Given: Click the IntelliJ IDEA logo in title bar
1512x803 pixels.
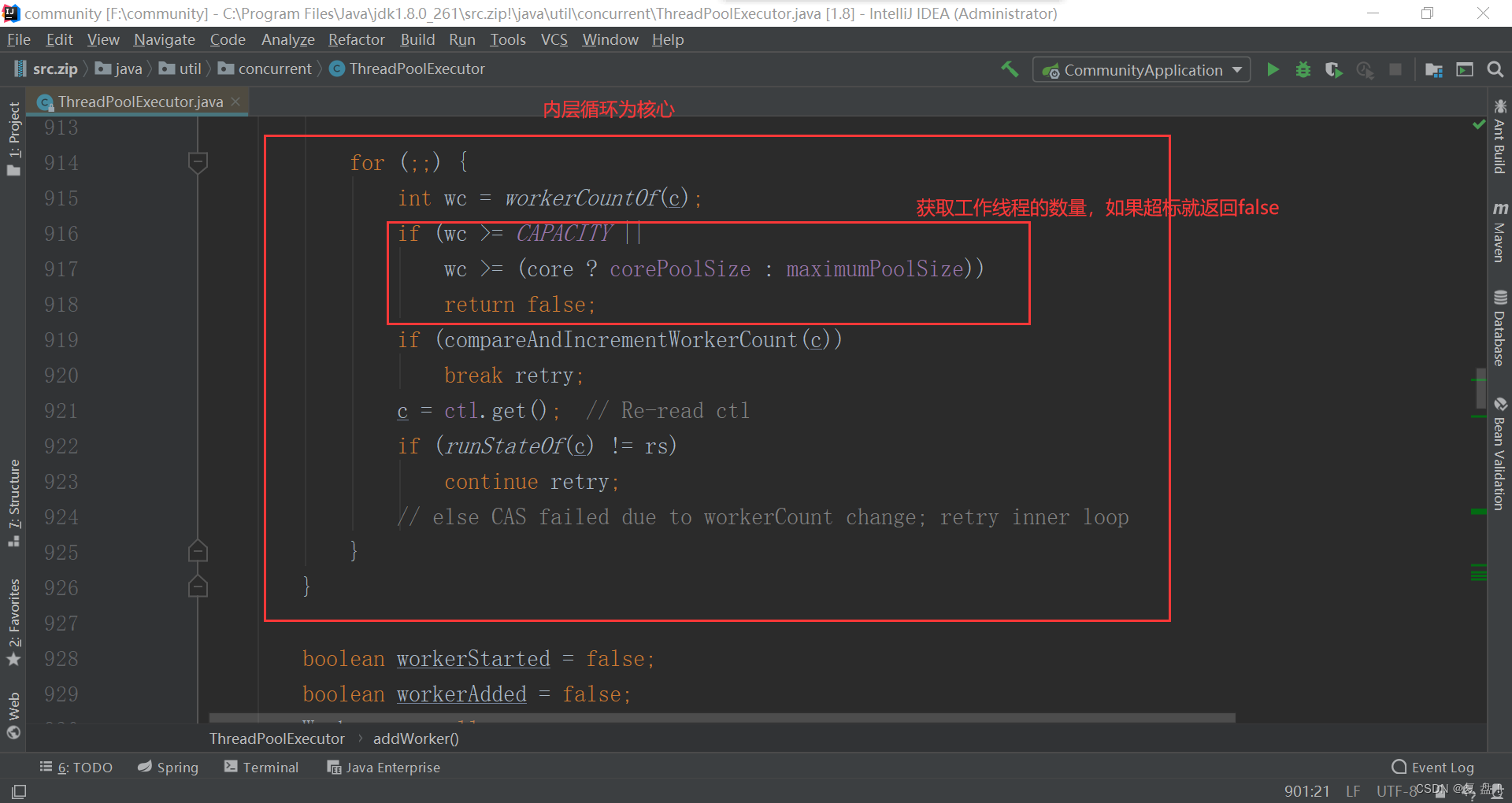Looking at the screenshot, I should (x=11, y=13).
